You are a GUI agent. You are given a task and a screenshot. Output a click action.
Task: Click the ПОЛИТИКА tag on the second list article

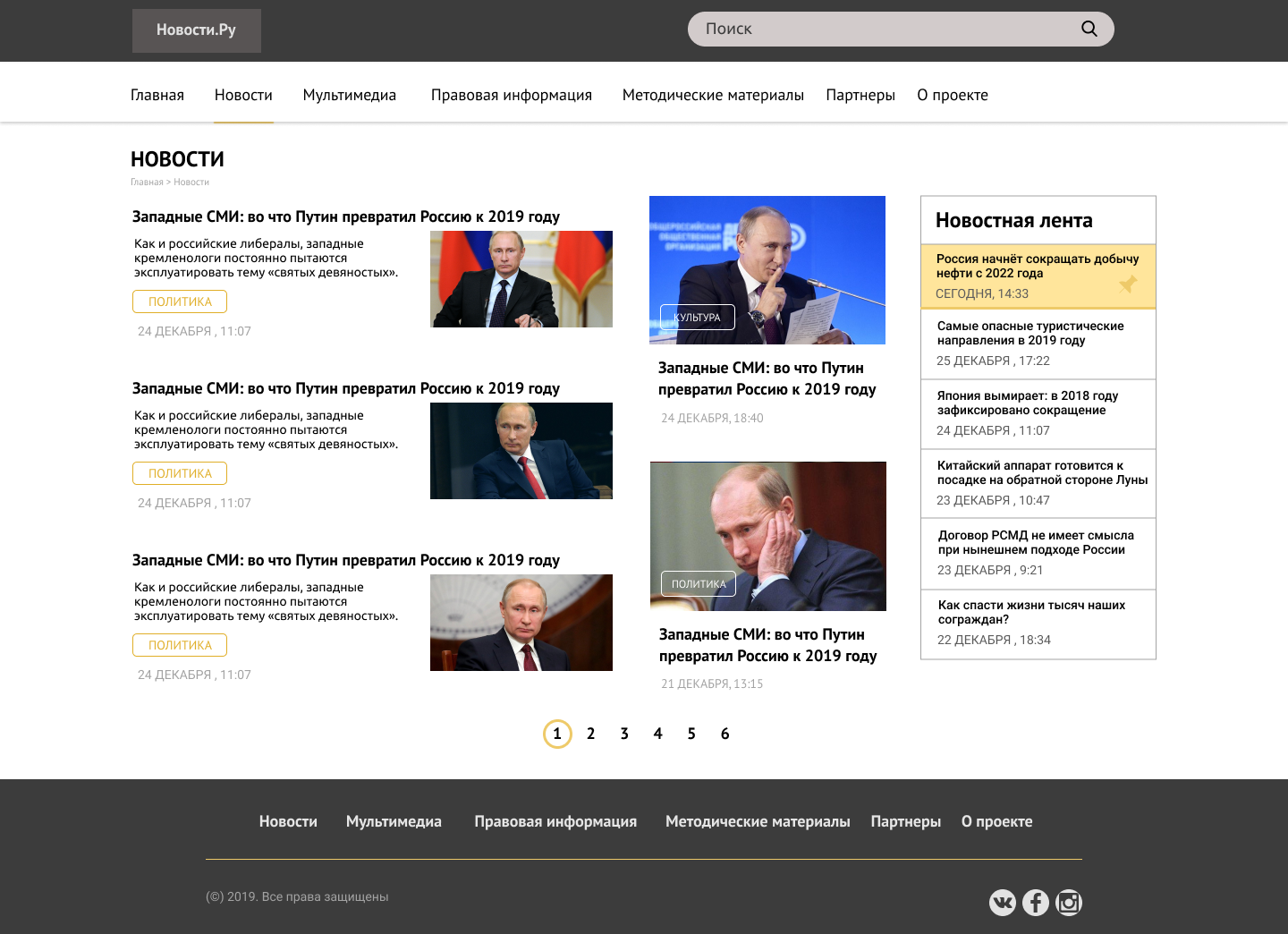point(180,473)
